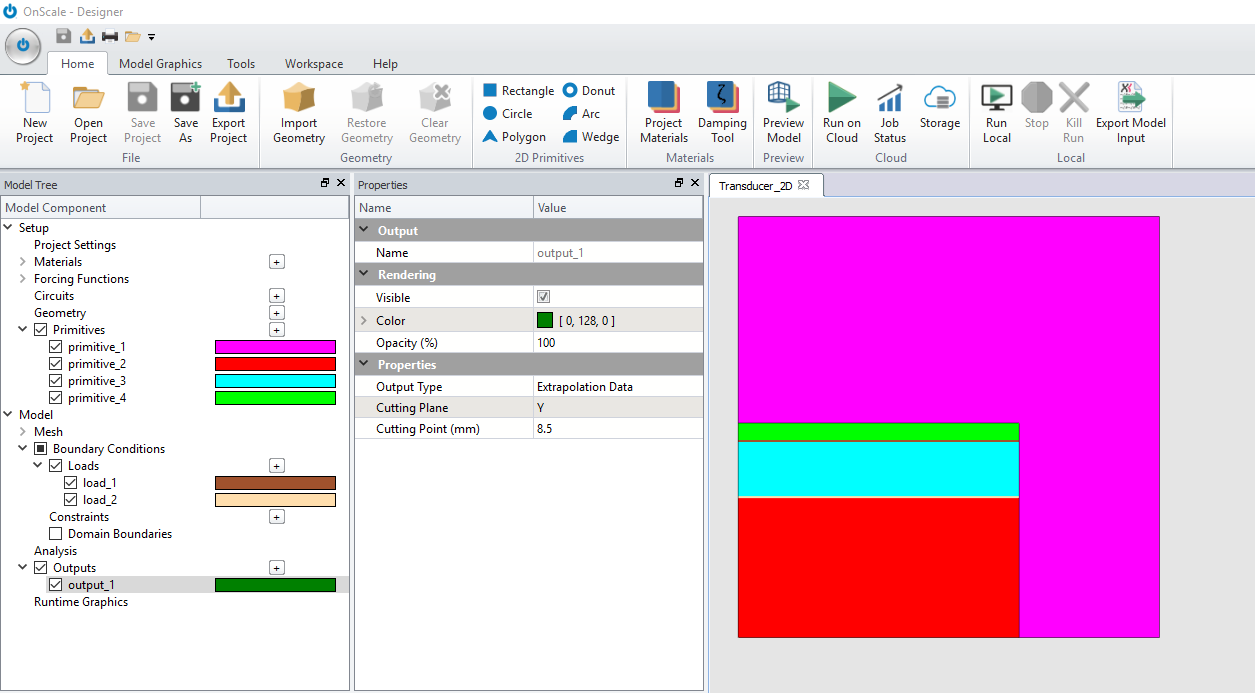This screenshot has width=1255, height=693.
Task: Click the dark green Color property swatch
Action: pyautogui.click(x=545, y=321)
